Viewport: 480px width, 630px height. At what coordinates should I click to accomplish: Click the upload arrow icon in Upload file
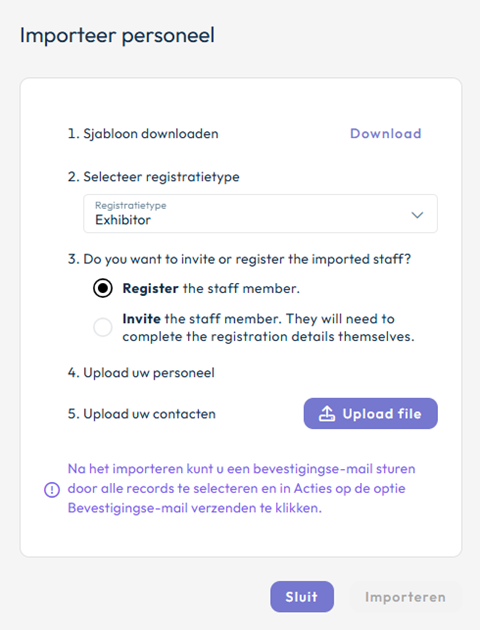click(327, 413)
